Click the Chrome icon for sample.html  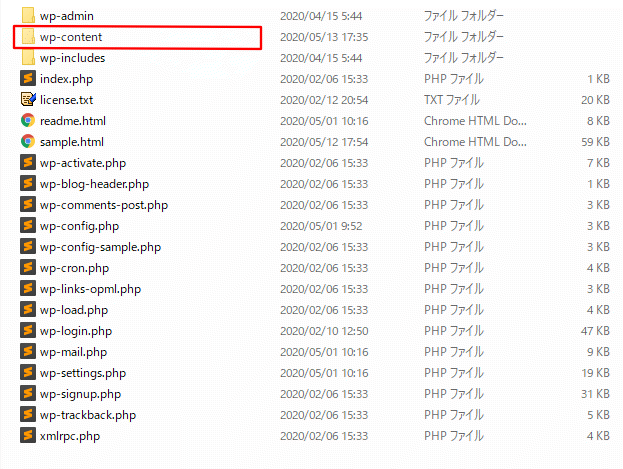tap(28, 141)
